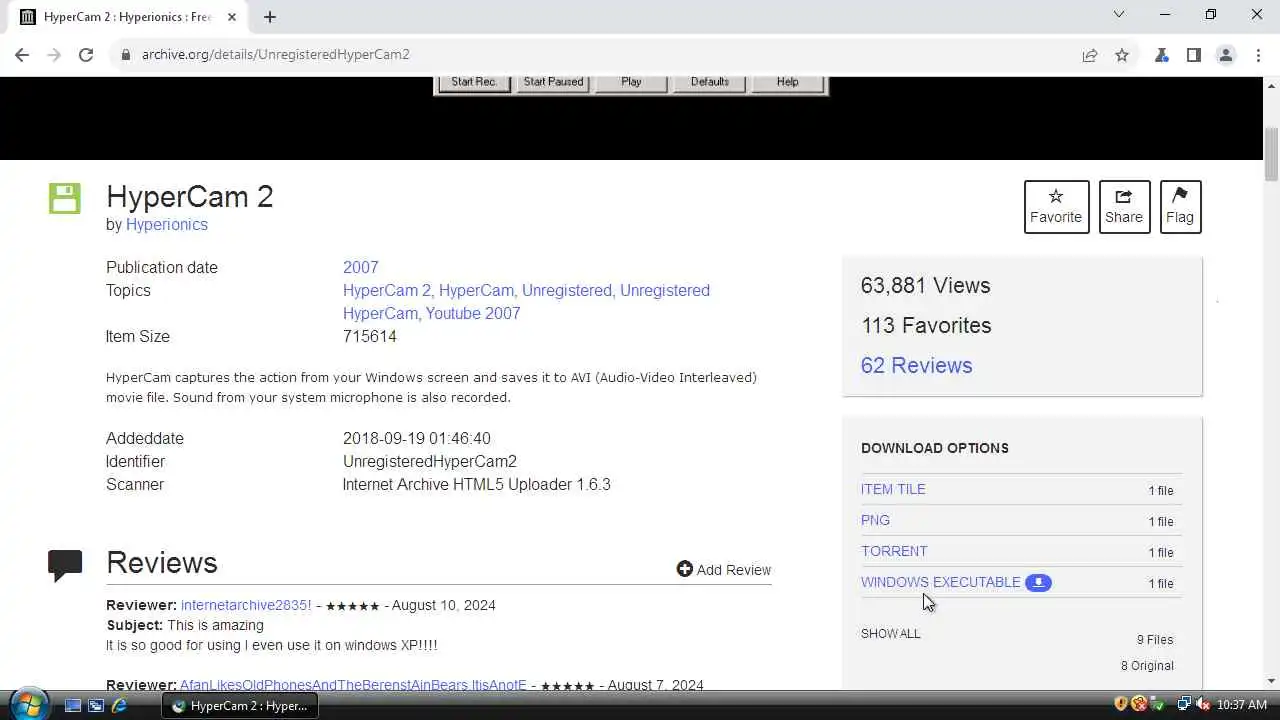Open the Windows Start orb
The height and width of the screenshot is (720, 1280).
click(28, 703)
